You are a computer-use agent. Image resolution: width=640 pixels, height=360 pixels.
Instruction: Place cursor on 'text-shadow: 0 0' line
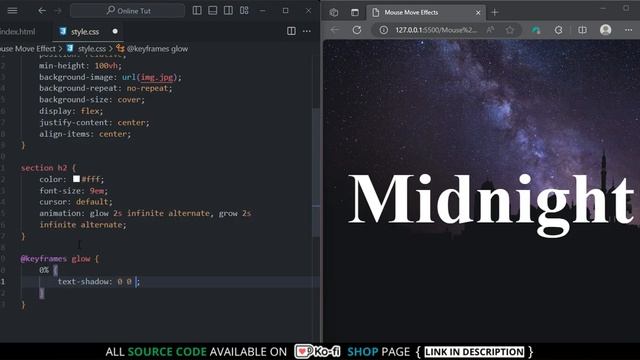[x=99, y=282]
